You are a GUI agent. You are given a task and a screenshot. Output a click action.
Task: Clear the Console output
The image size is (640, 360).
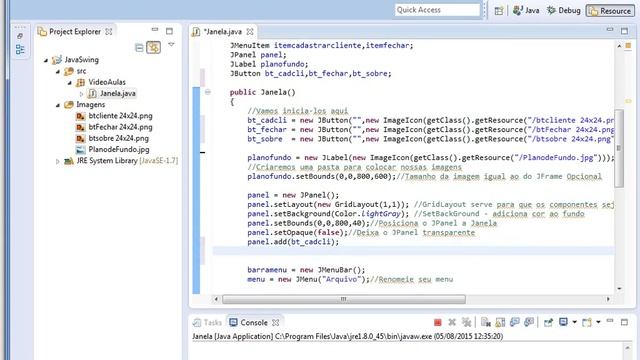(x=485, y=322)
